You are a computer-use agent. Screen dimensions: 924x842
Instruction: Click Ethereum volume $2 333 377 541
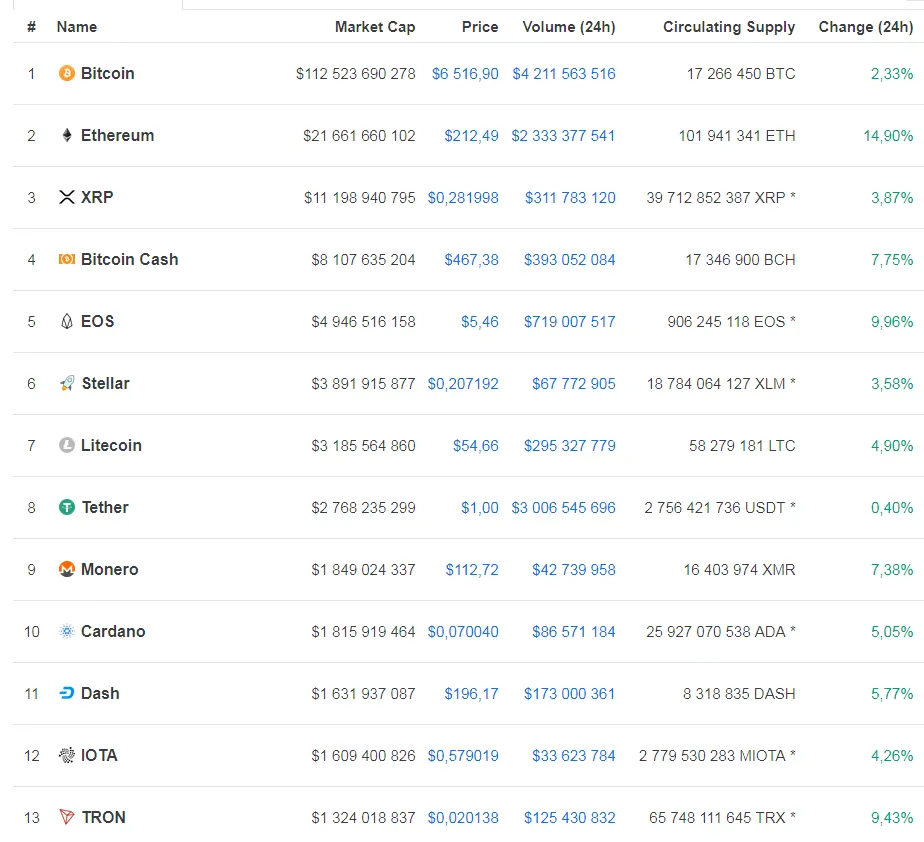click(x=563, y=136)
